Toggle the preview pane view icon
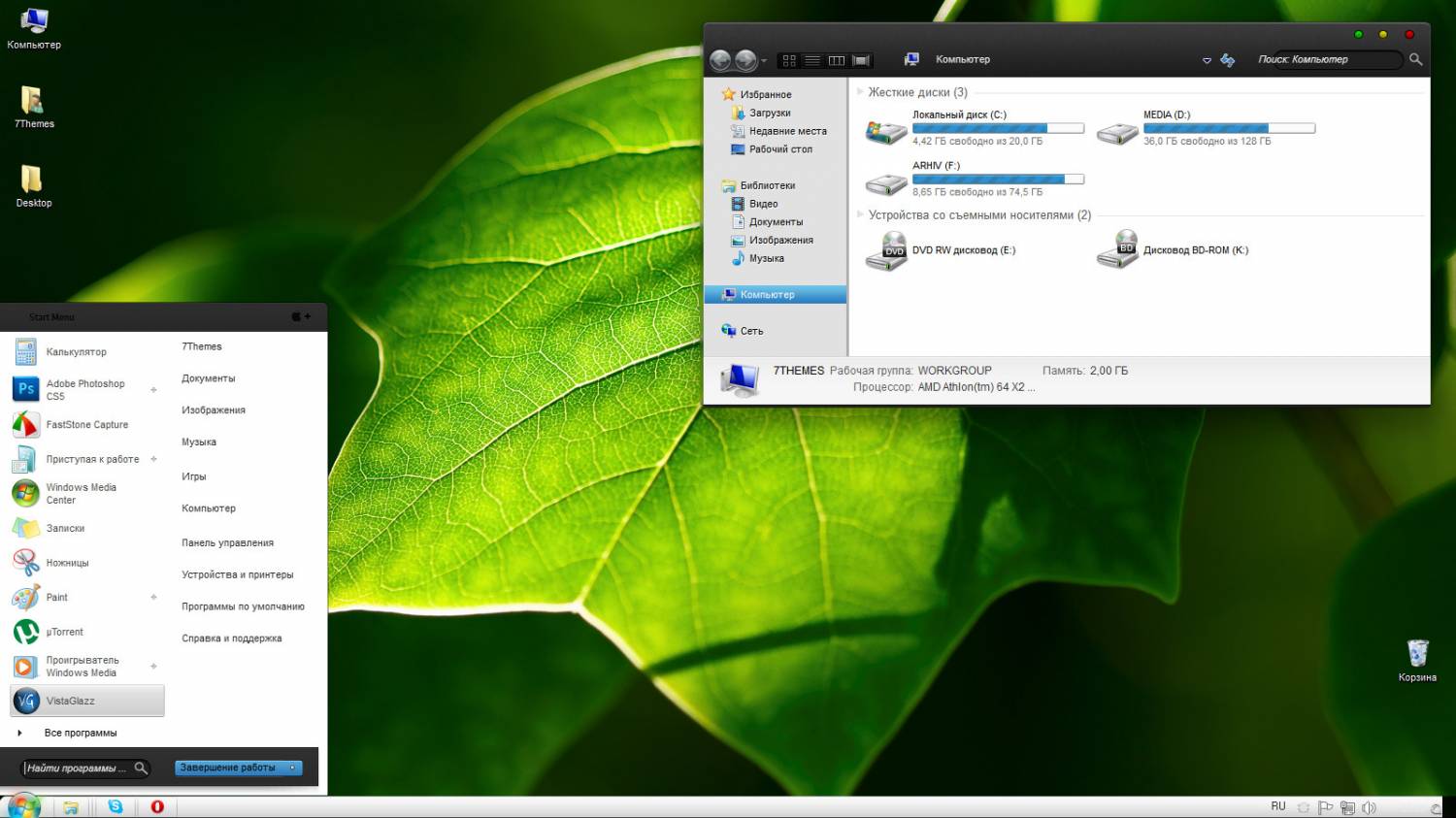Screen dimensions: 1456x818 coord(861,60)
